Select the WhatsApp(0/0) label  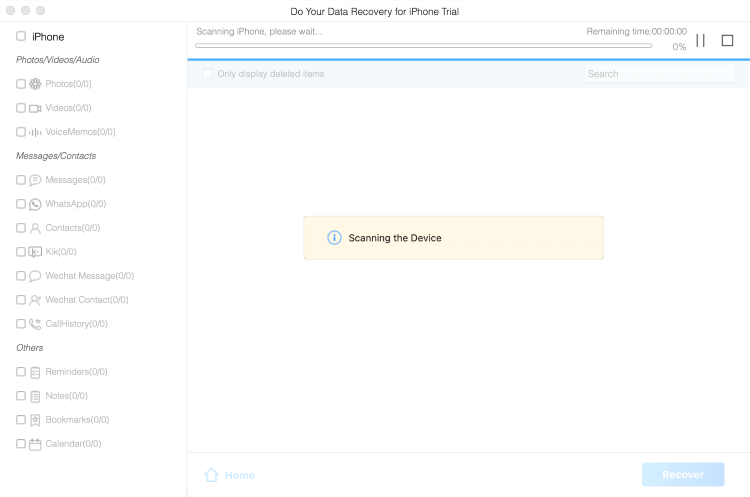[76, 204]
